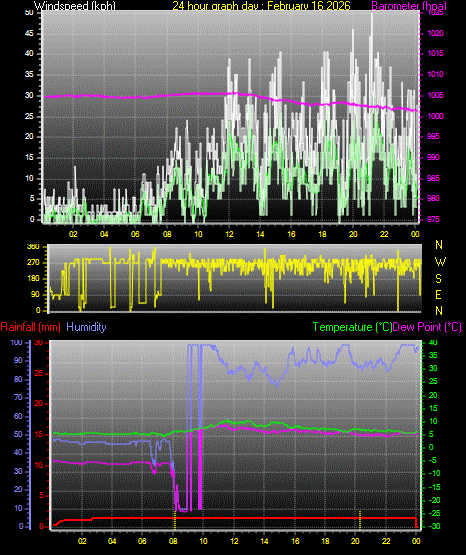Click hour "14" under the rainfall graph
The height and width of the screenshot is (555, 466).
tap(264, 541)
